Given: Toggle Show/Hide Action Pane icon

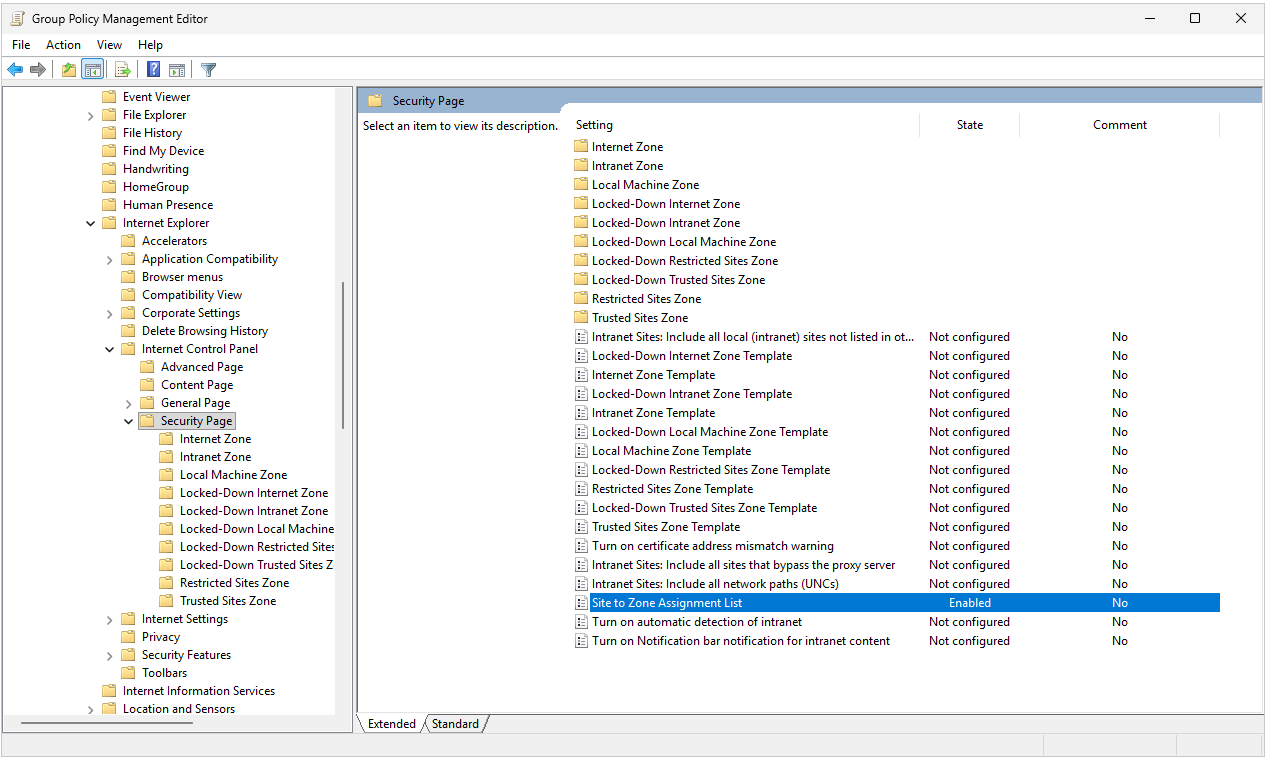Looking at the screenshot, I should pos(177,70).
